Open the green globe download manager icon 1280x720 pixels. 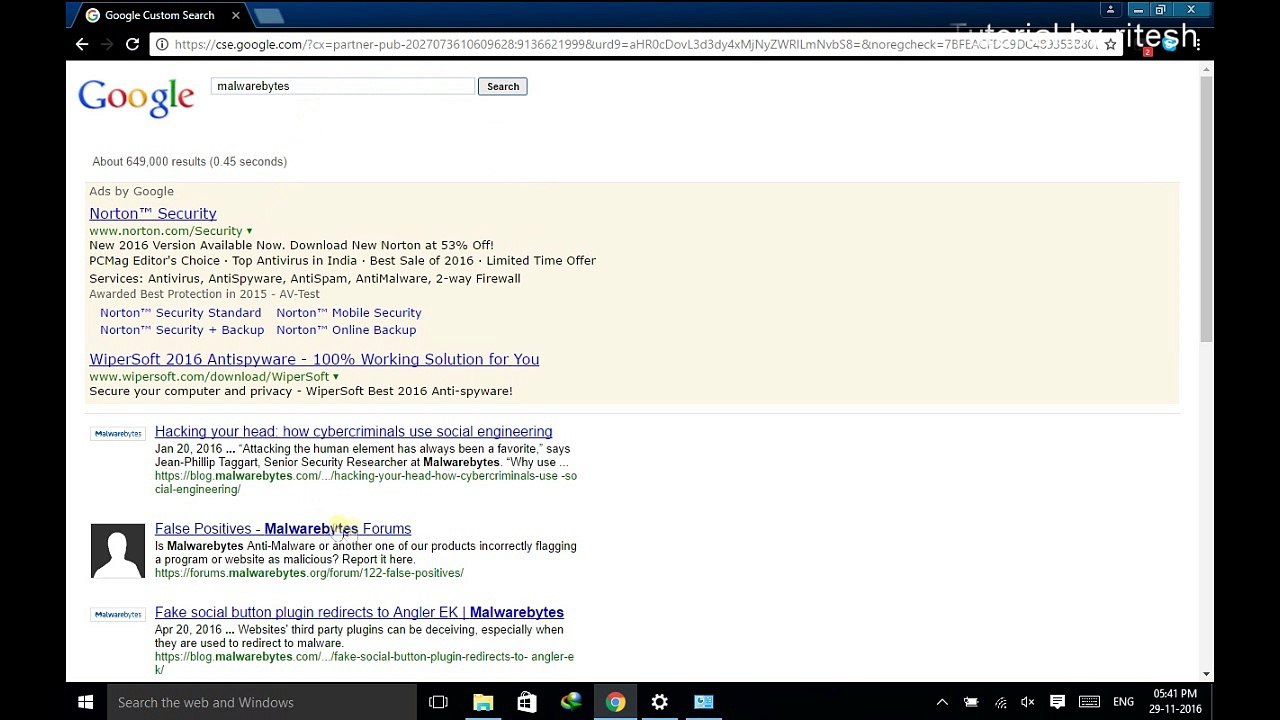tap(571, 702)
